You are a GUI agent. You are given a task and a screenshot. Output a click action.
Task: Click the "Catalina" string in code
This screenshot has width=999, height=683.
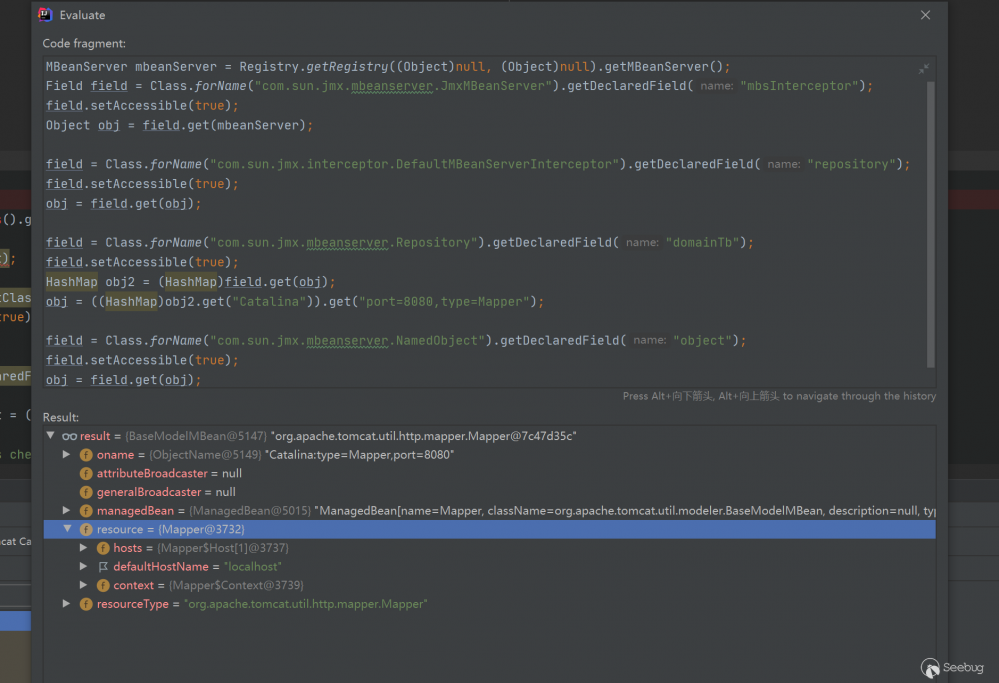[269, 301]
